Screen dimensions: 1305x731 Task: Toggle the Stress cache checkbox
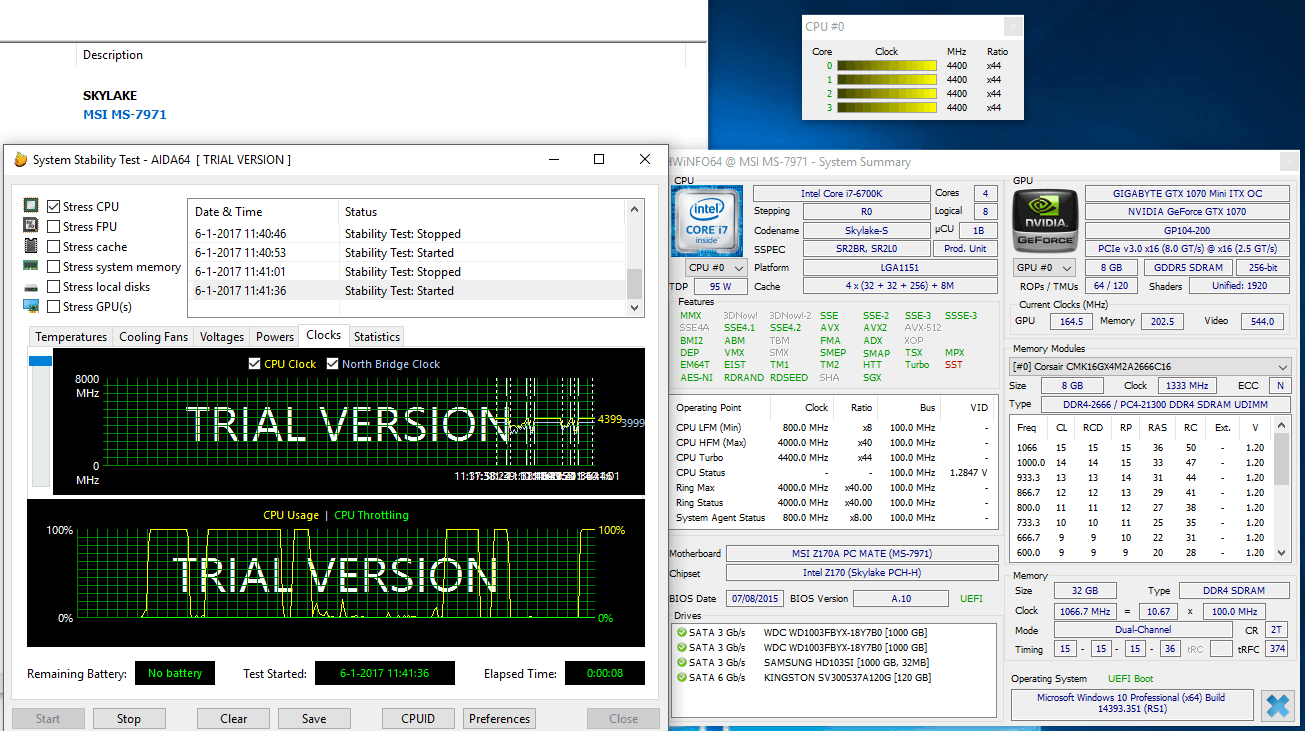click(54, 247)
